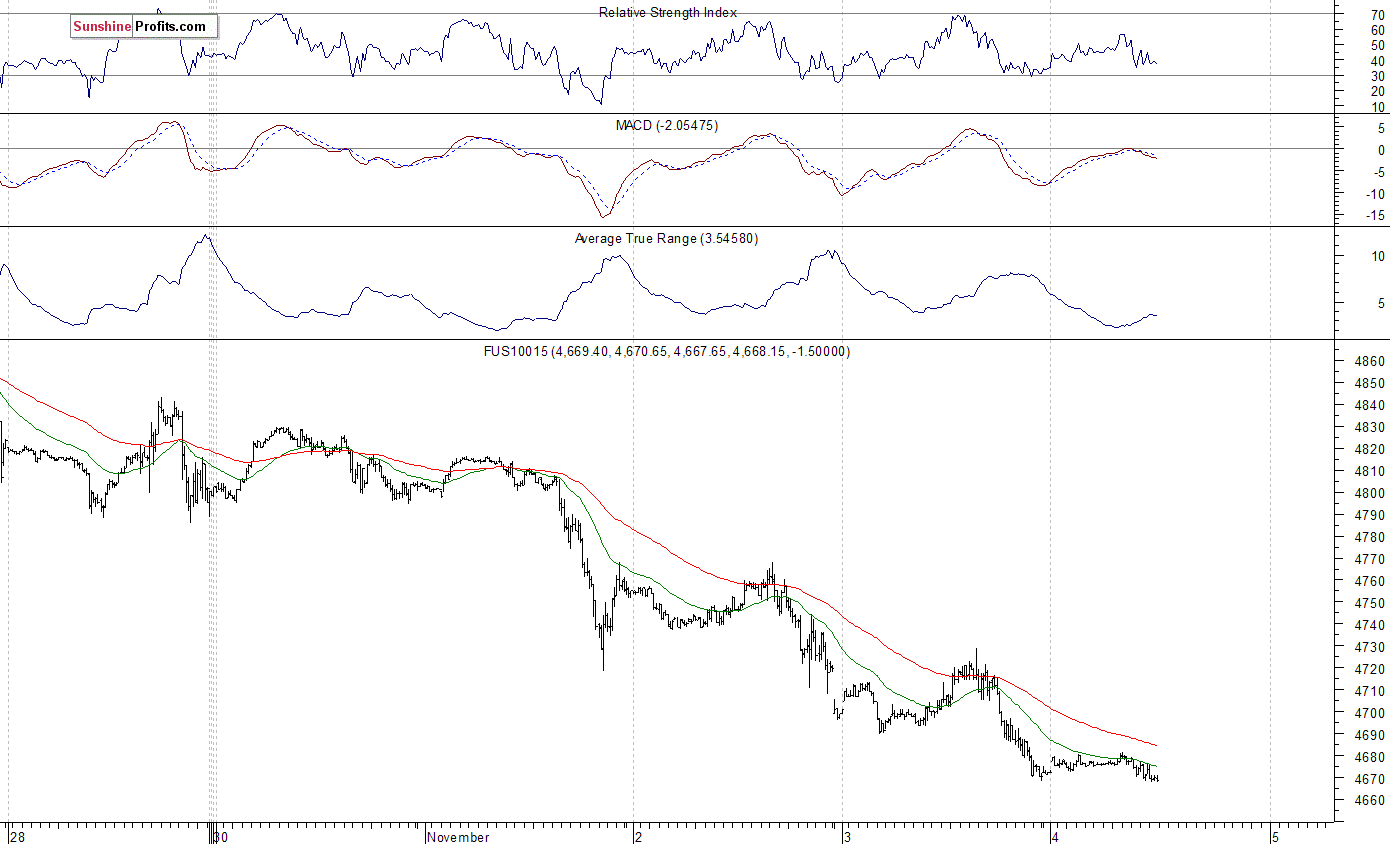The image size is (1390, 844).
Task: Click the 0 level on MACD axis
Action: pyautogui.click(x=1381, y=150)
